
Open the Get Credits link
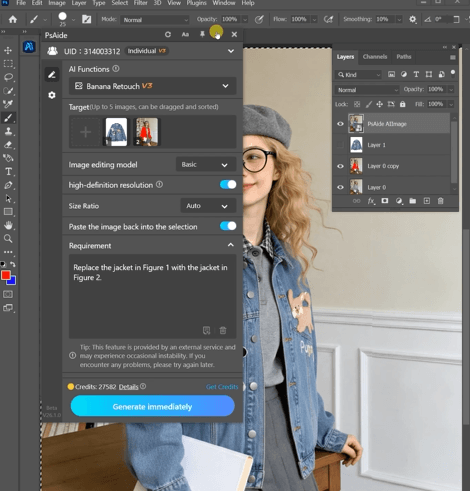tap(222, 387)
